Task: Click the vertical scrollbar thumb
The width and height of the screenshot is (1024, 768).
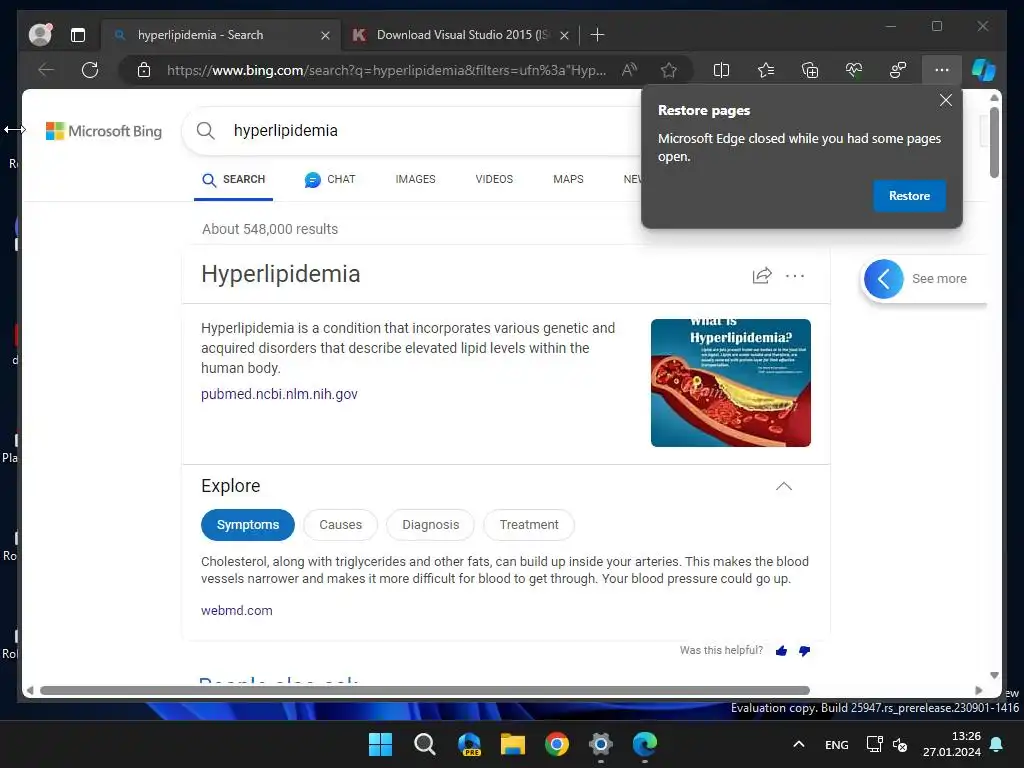Action: (x=994, y=142)
